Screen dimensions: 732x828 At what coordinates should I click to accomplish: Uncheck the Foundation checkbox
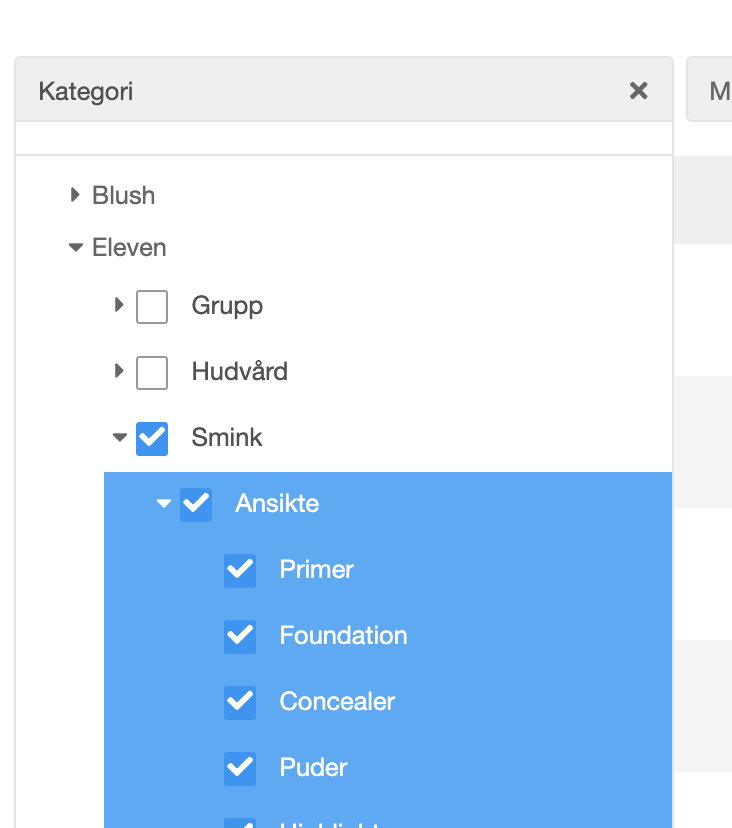click(x=240, y=636)
